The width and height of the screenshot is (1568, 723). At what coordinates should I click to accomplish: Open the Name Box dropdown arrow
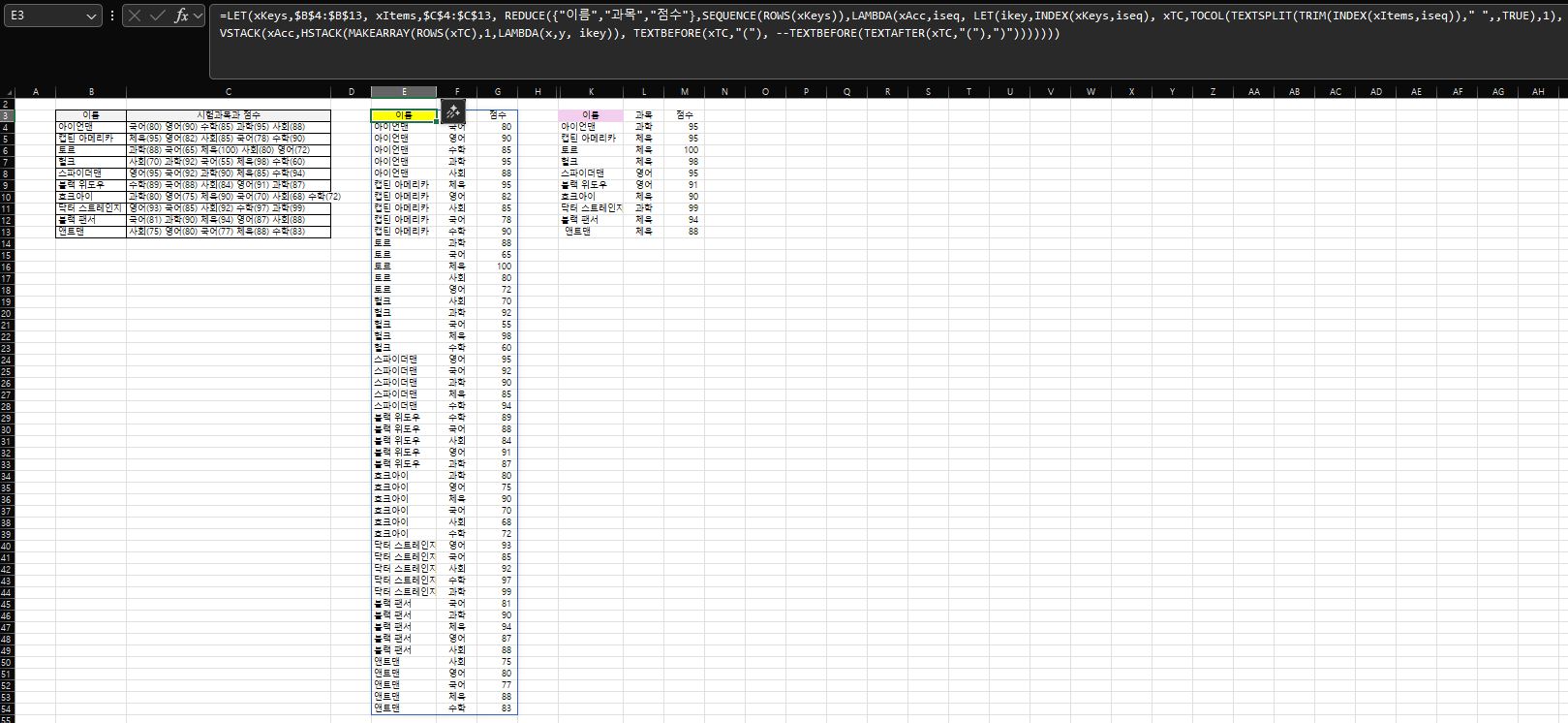[91, 16]
